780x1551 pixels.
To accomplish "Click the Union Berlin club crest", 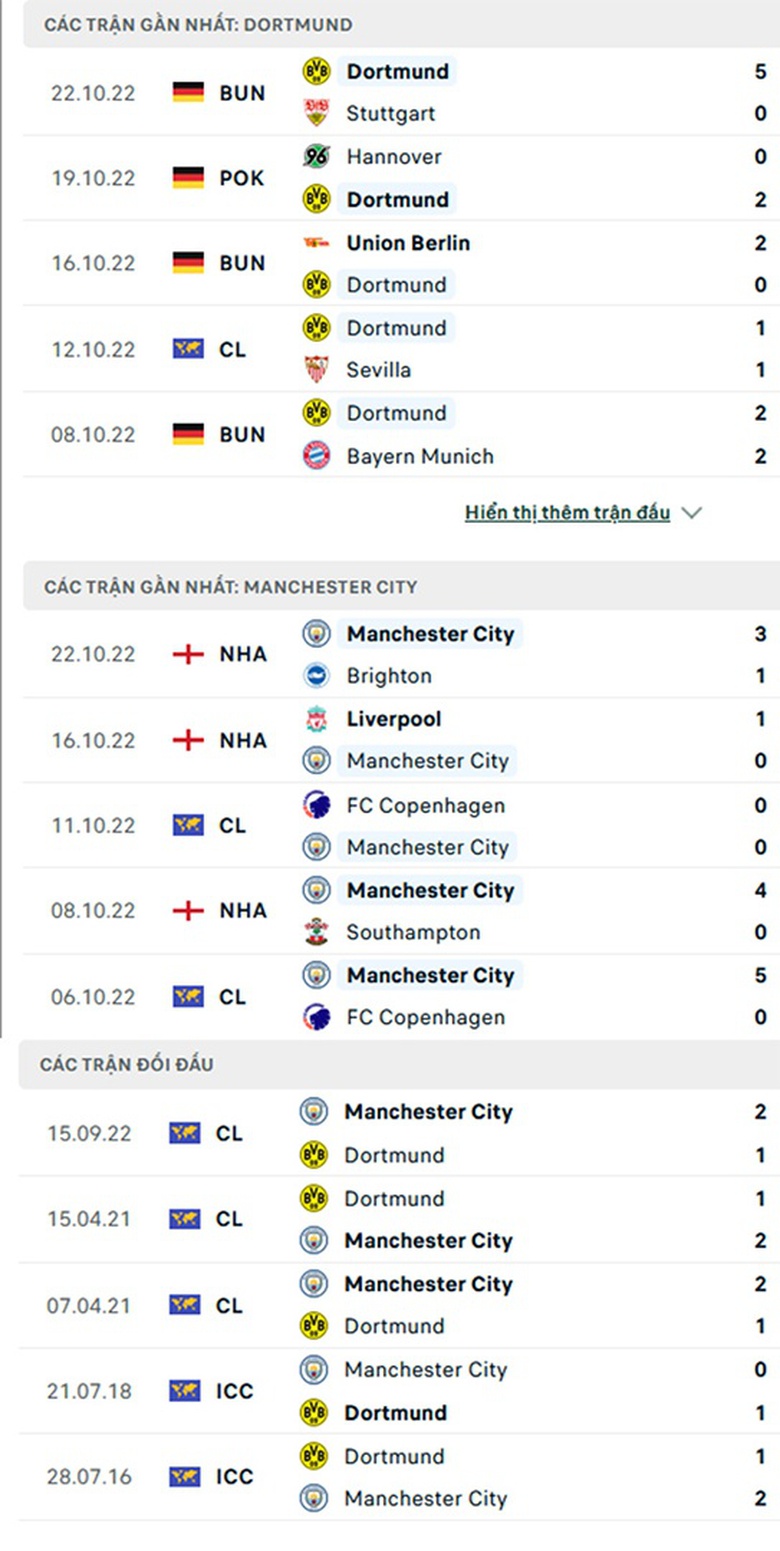I will pyautogui.click(x=316, y=243).
